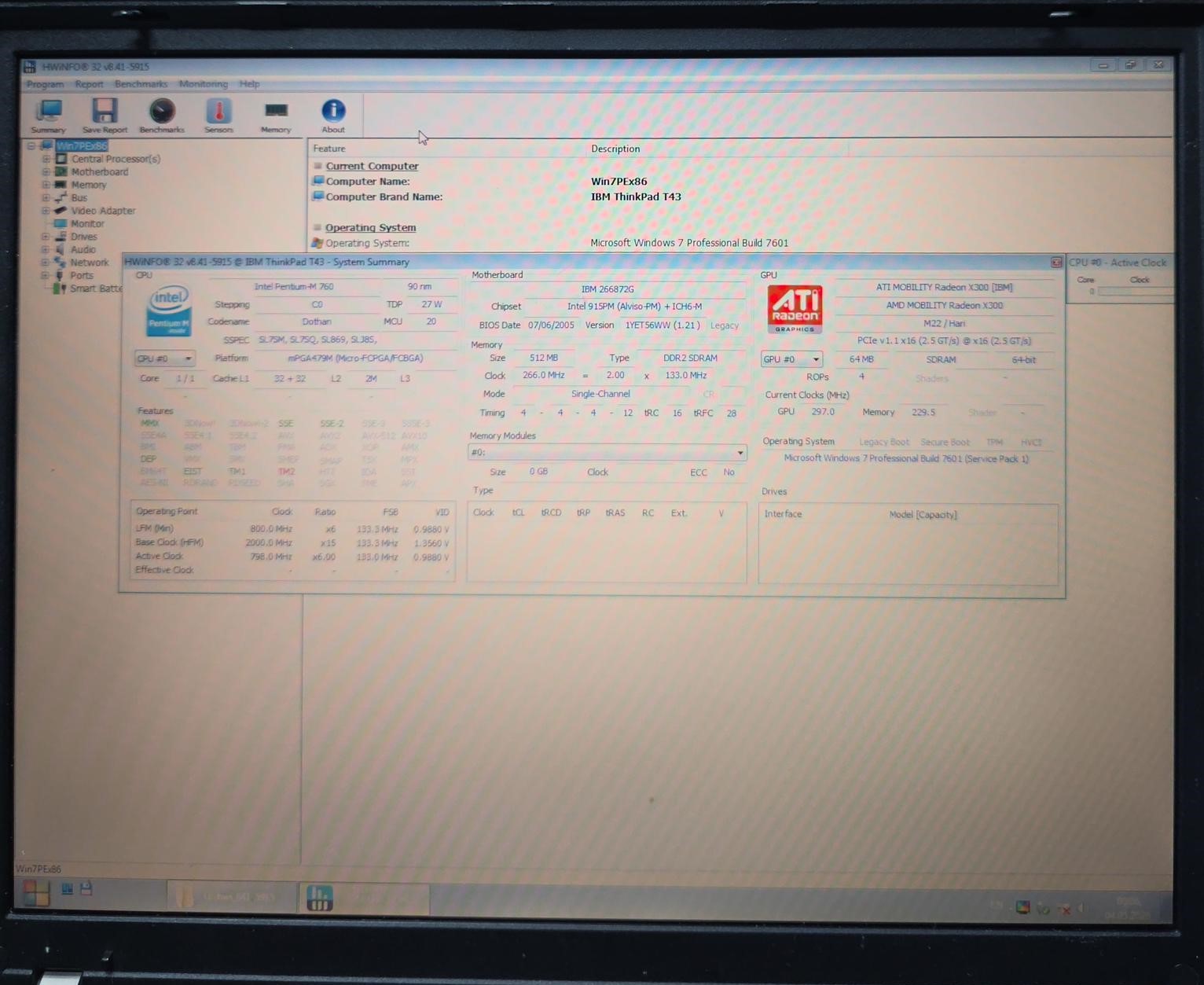Click the computer icon beside Computer Name
The width and height of the screenshot is (1204, 985).
[318, 181]
